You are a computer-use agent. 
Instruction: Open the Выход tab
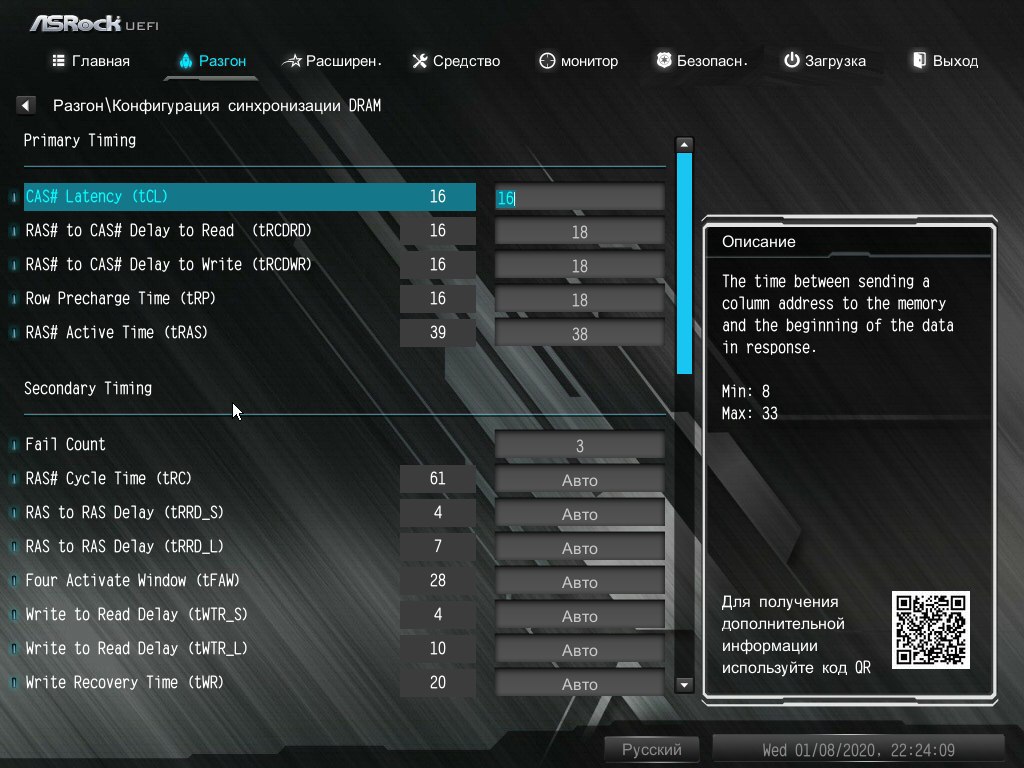tap(945, 61)
